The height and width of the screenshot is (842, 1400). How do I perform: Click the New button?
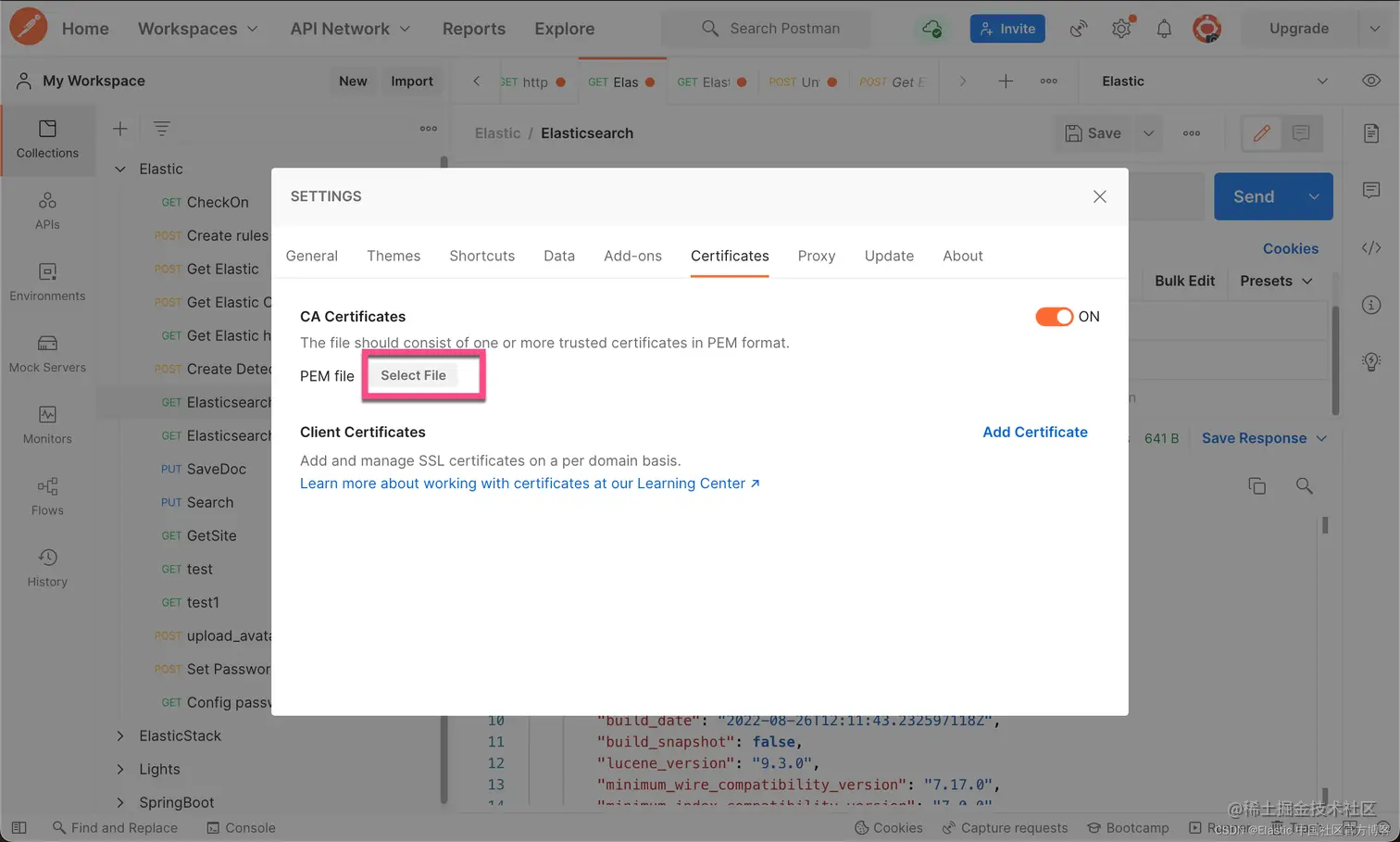(353, 82)
